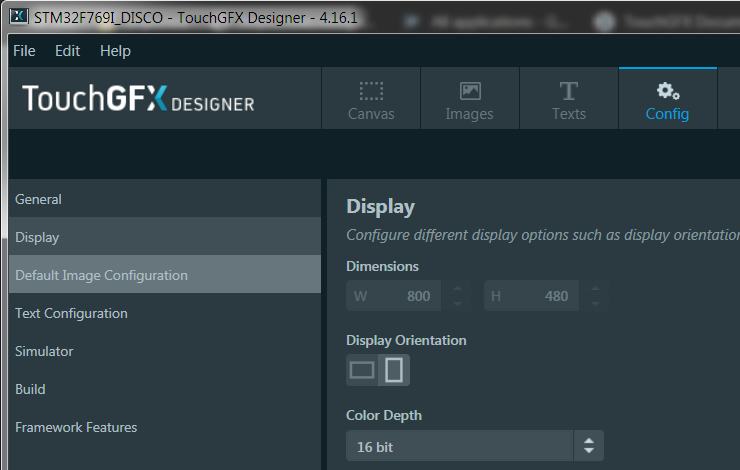Click the app icon in the title bar
Image resolution: width=740 pixels, height=470 pixels.
click(19, 17)
